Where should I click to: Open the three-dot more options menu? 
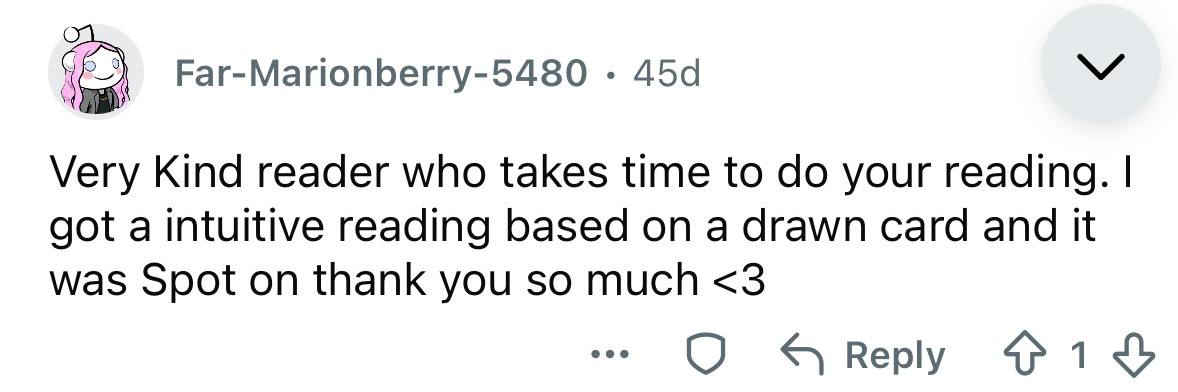(x=612, y=355)
